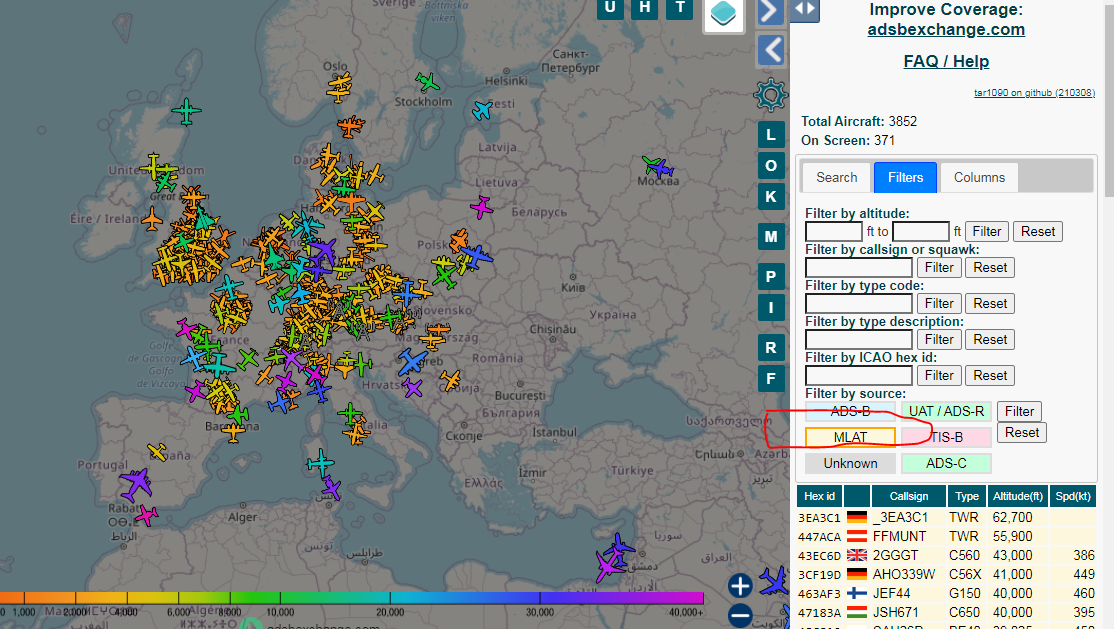Switch to the Search tab
Image resolution: width=1114 pixels, height=629 pixels.
pyautogui.click(x=836, y=177)
